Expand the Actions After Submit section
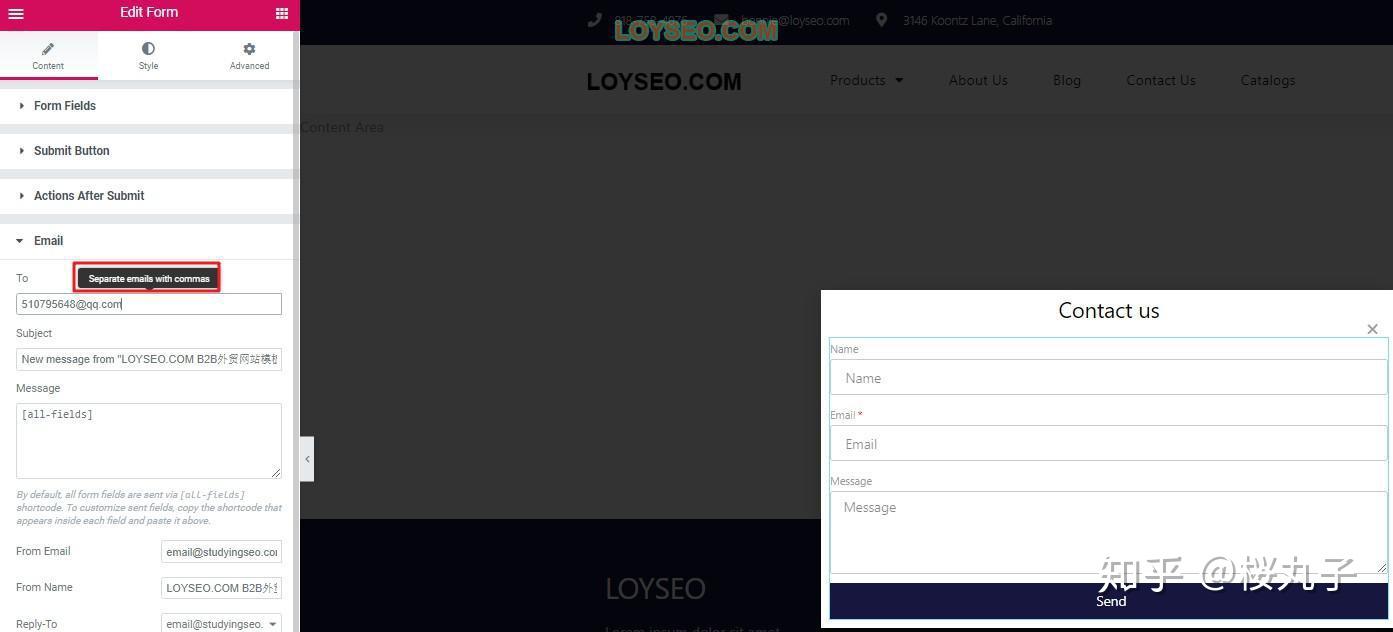1393x632 pixels. point(148,196)
